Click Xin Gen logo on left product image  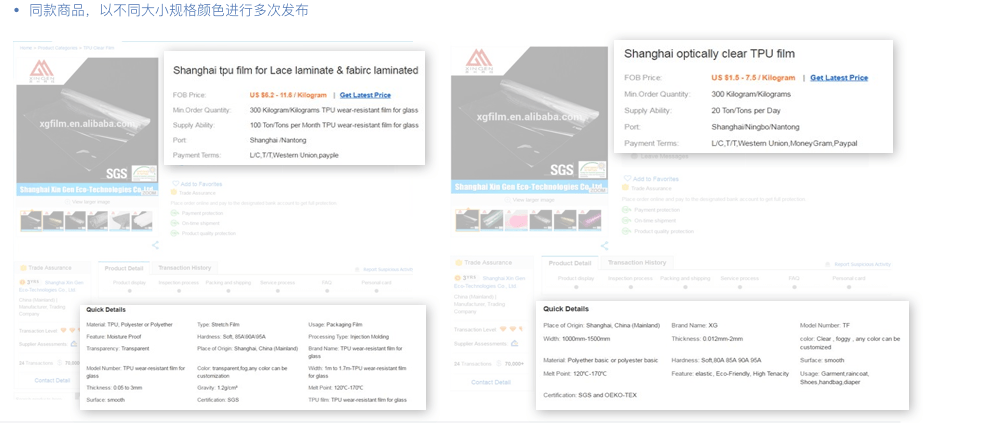(x=42, y=71)
